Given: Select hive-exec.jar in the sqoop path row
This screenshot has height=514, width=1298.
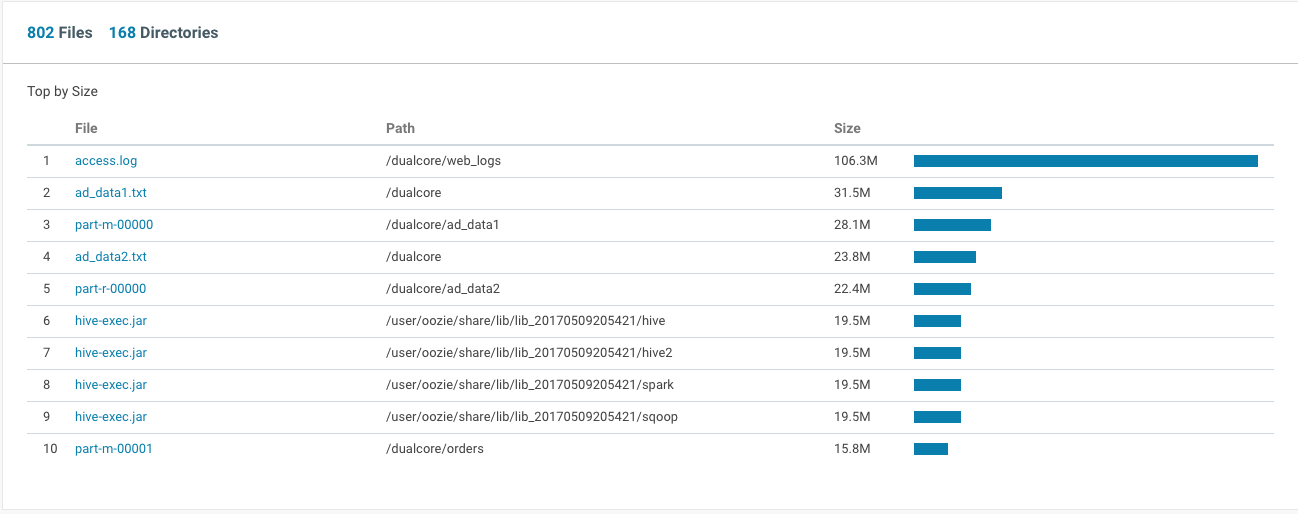Looking at the screenshot, I should tap(110, 417).
